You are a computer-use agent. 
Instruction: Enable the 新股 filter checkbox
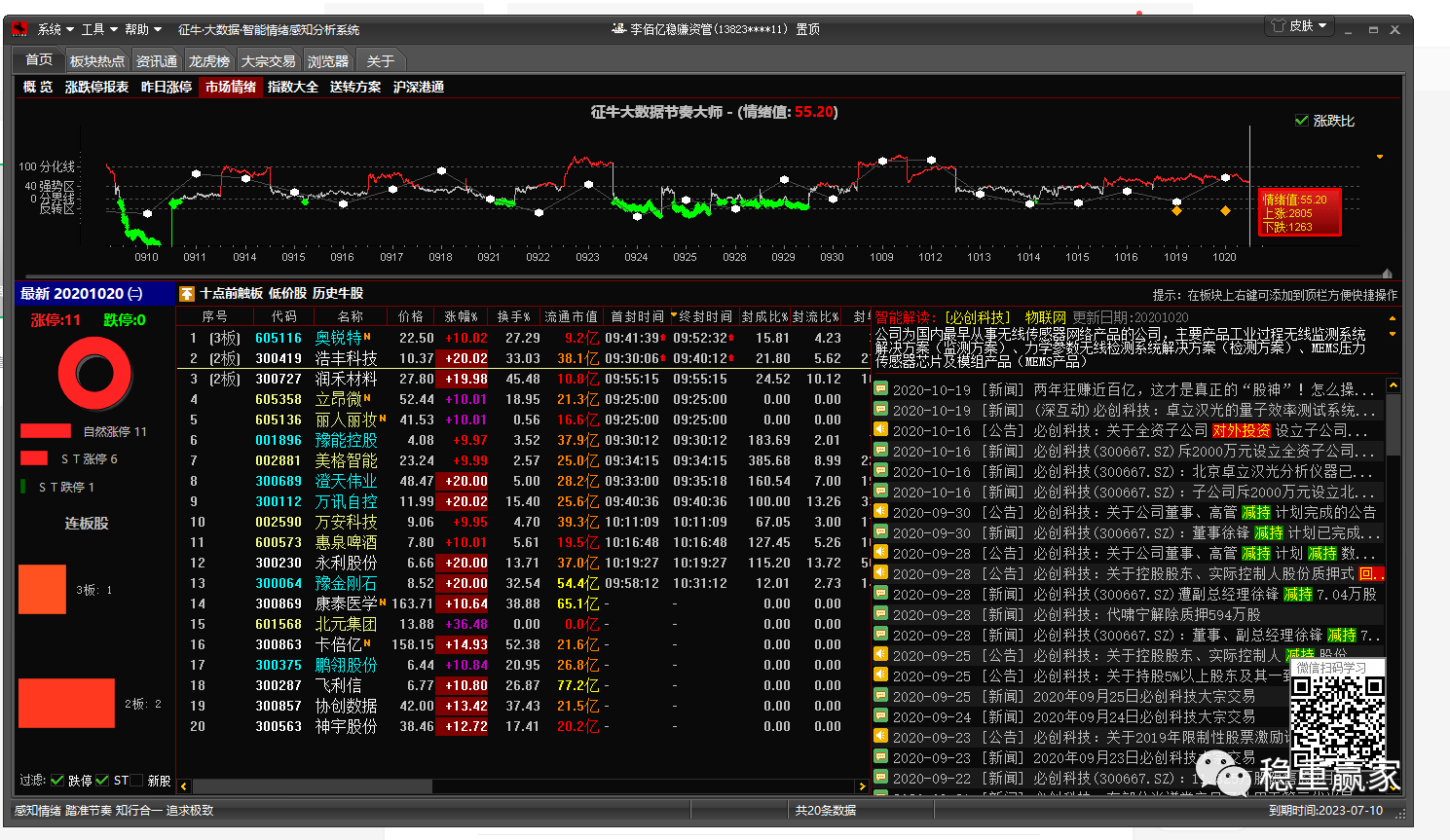(x=137, y=781)
